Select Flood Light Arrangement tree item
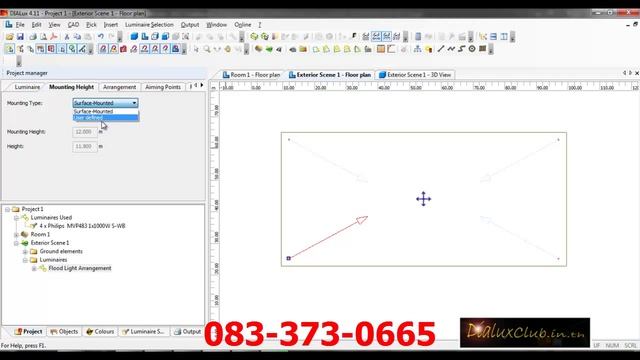The image size is (640, 360). (80, 269)
